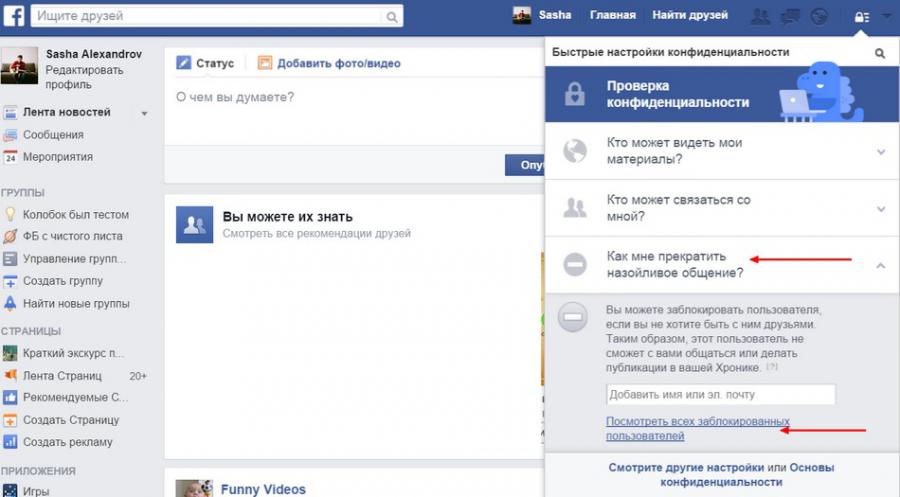Screen dimensions: 900x497
Task: Open Проверка конфиденциальности banner
Action: tap(721, 94)
